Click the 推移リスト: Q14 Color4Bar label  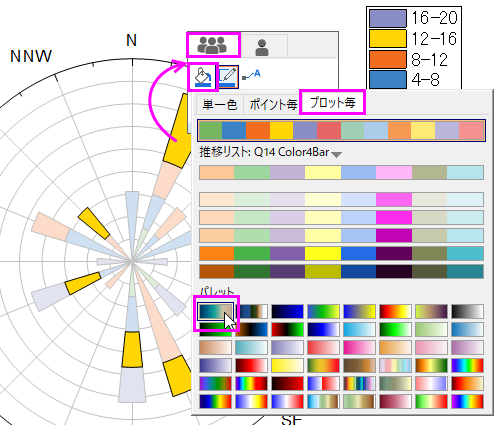264,152
